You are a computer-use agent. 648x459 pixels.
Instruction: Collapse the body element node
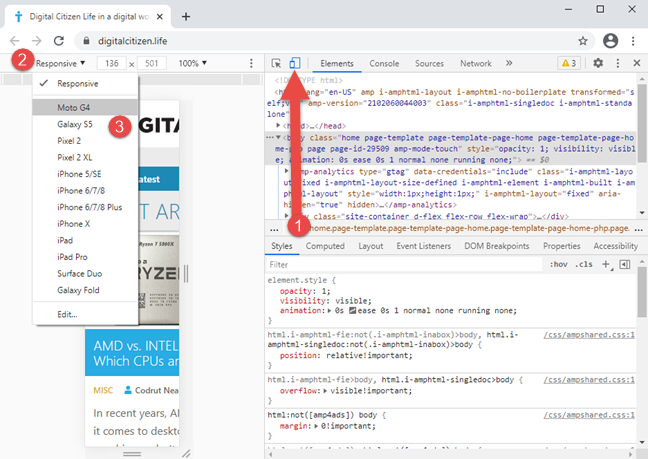click(x=279, y=138)
